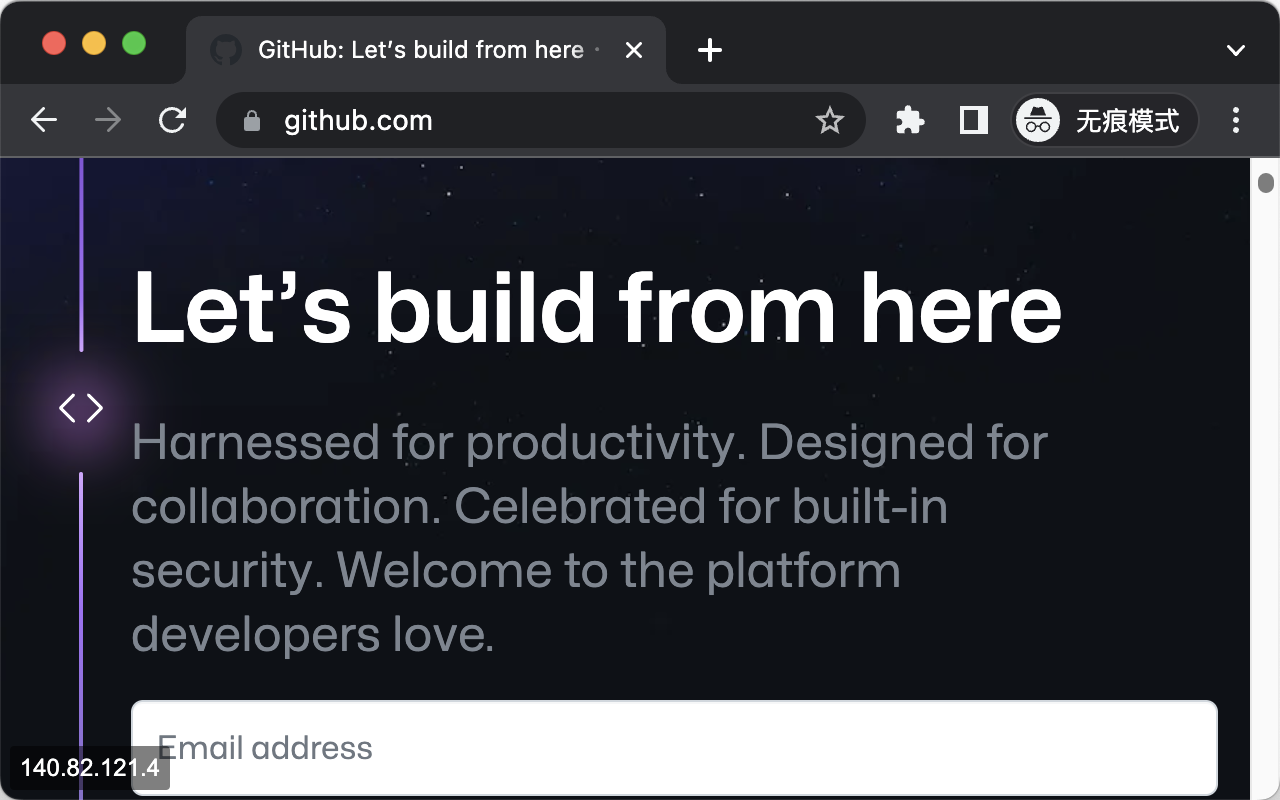Click the forward navigation arrow
The width and height of the screenshot is (1280, 800).
108,121
